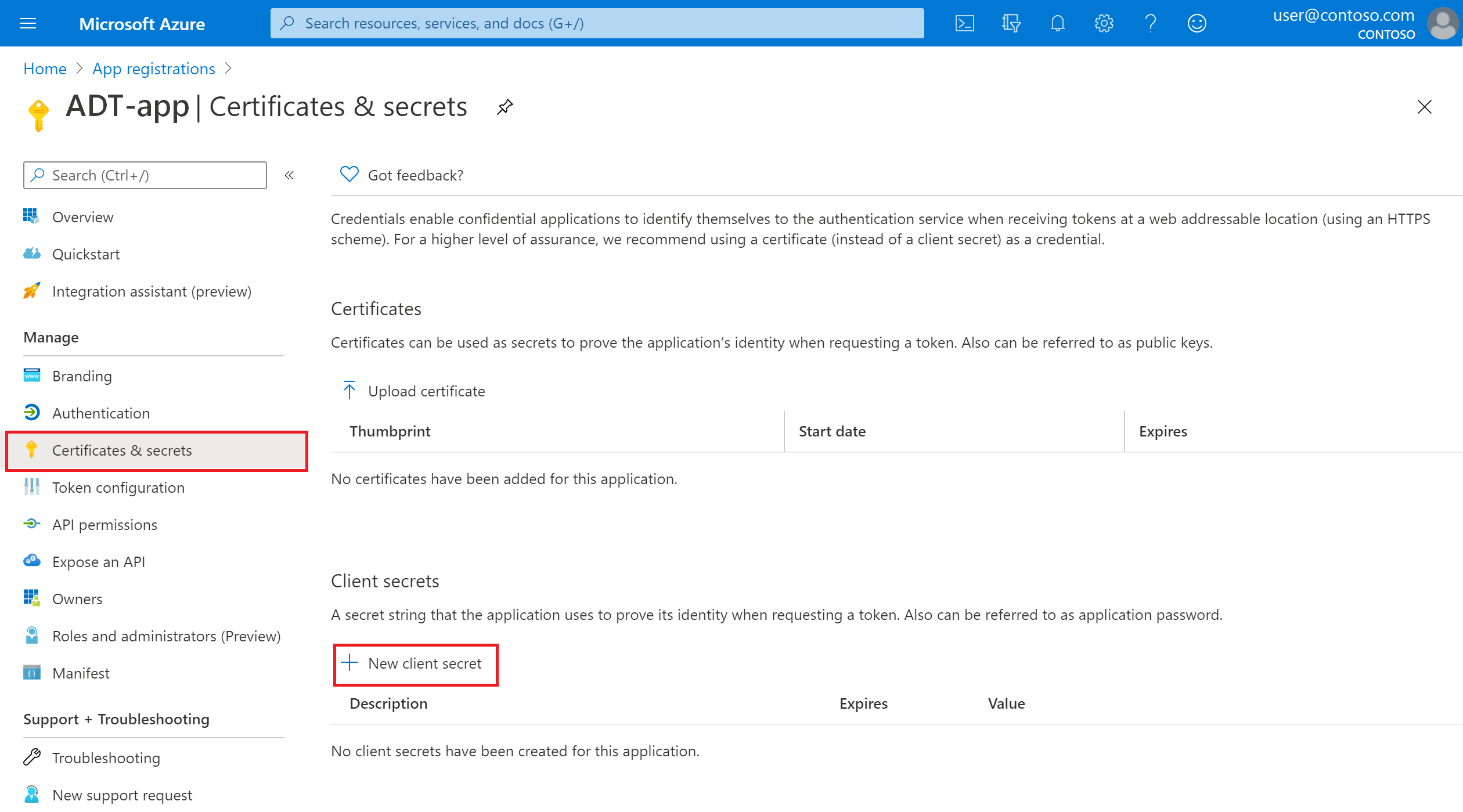The height and width of the screenshot is (812, 1463).
Task: Click the Authentication navigation icon
Action: coord(29,412)
